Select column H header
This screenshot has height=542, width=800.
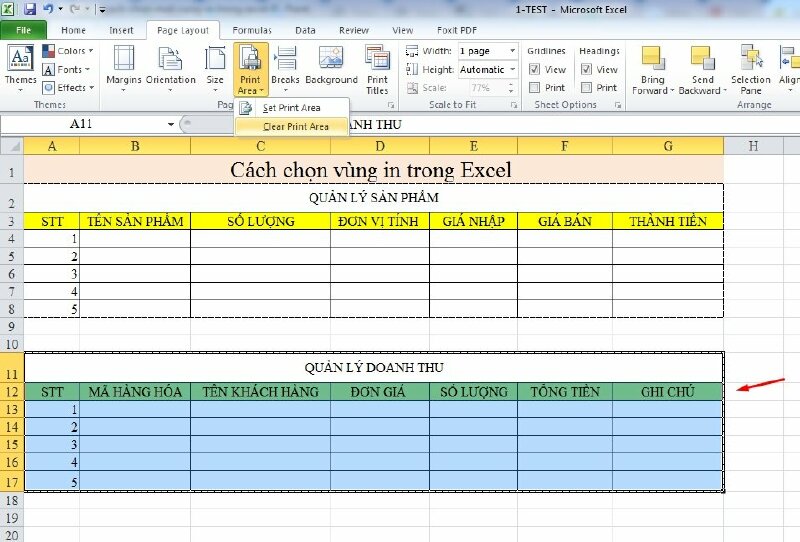753,146
